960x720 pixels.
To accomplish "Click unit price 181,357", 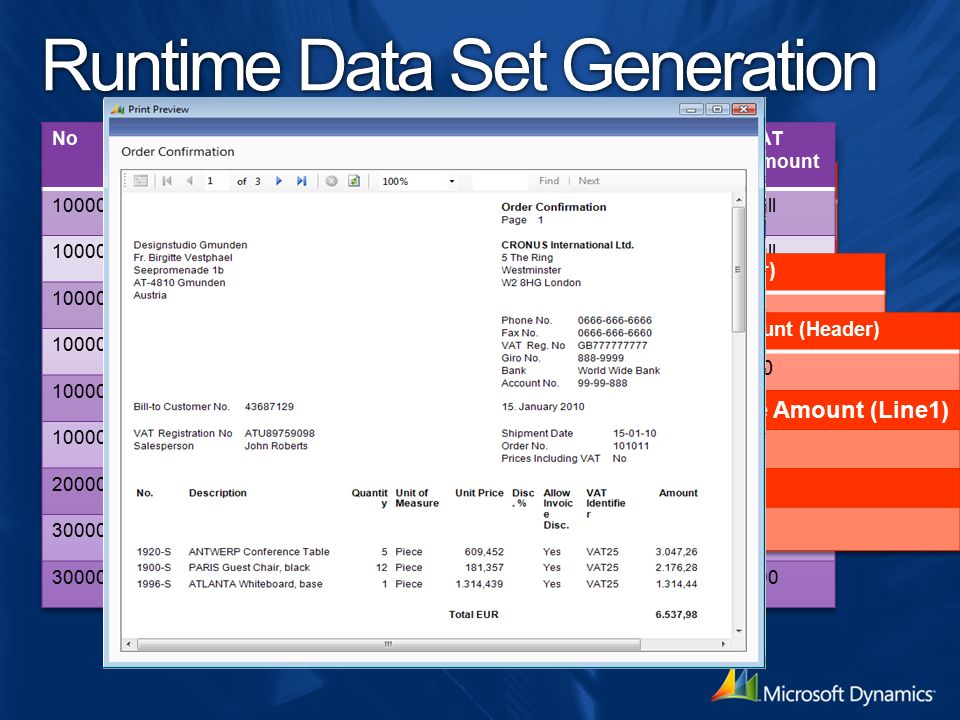I will 484,568.
